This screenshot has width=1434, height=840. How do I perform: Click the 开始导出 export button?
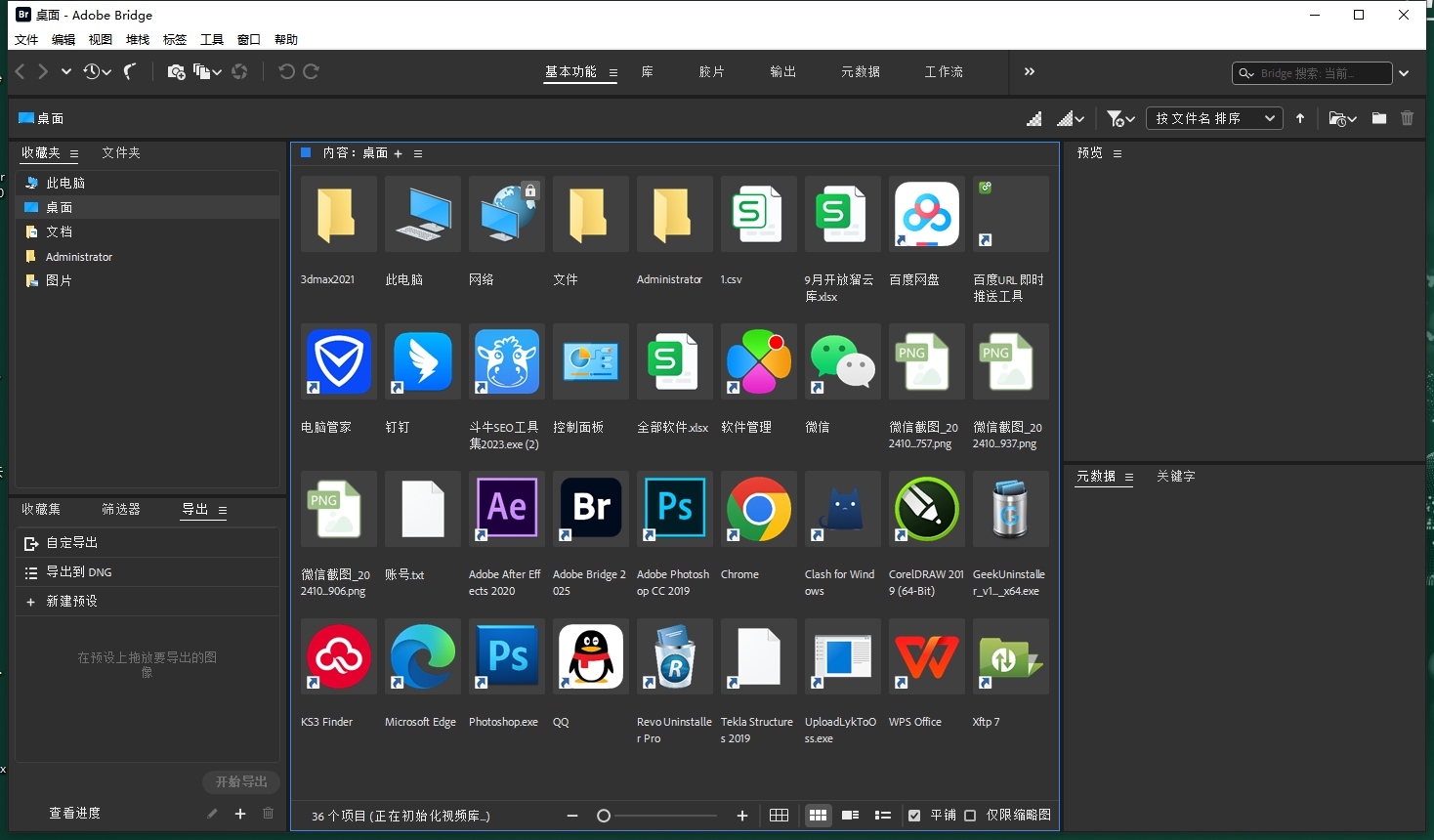click(240, 782)
